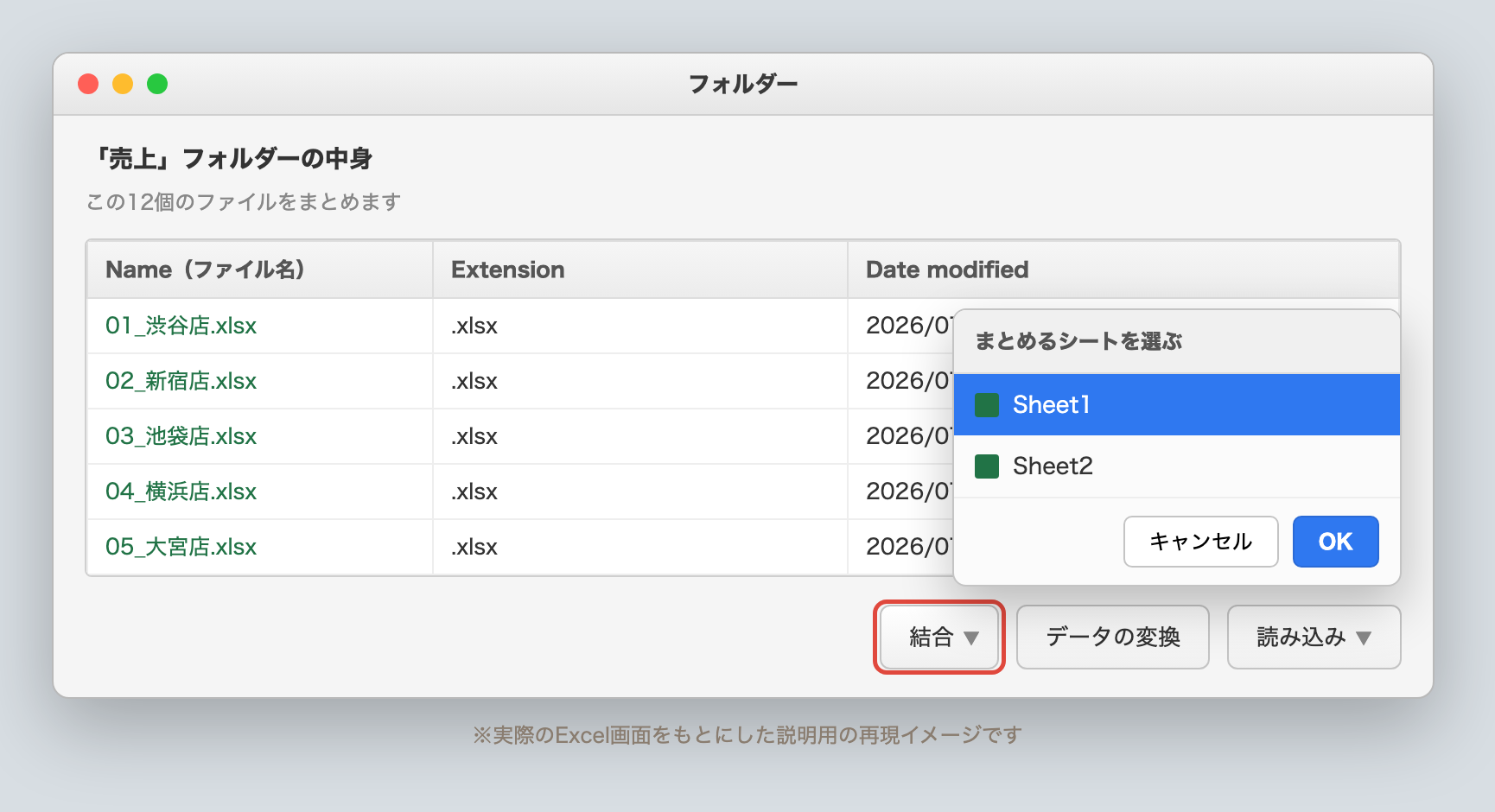Open file 04_横浜店.xlsx
This screenshot has height=812, width=1495.
181,492
